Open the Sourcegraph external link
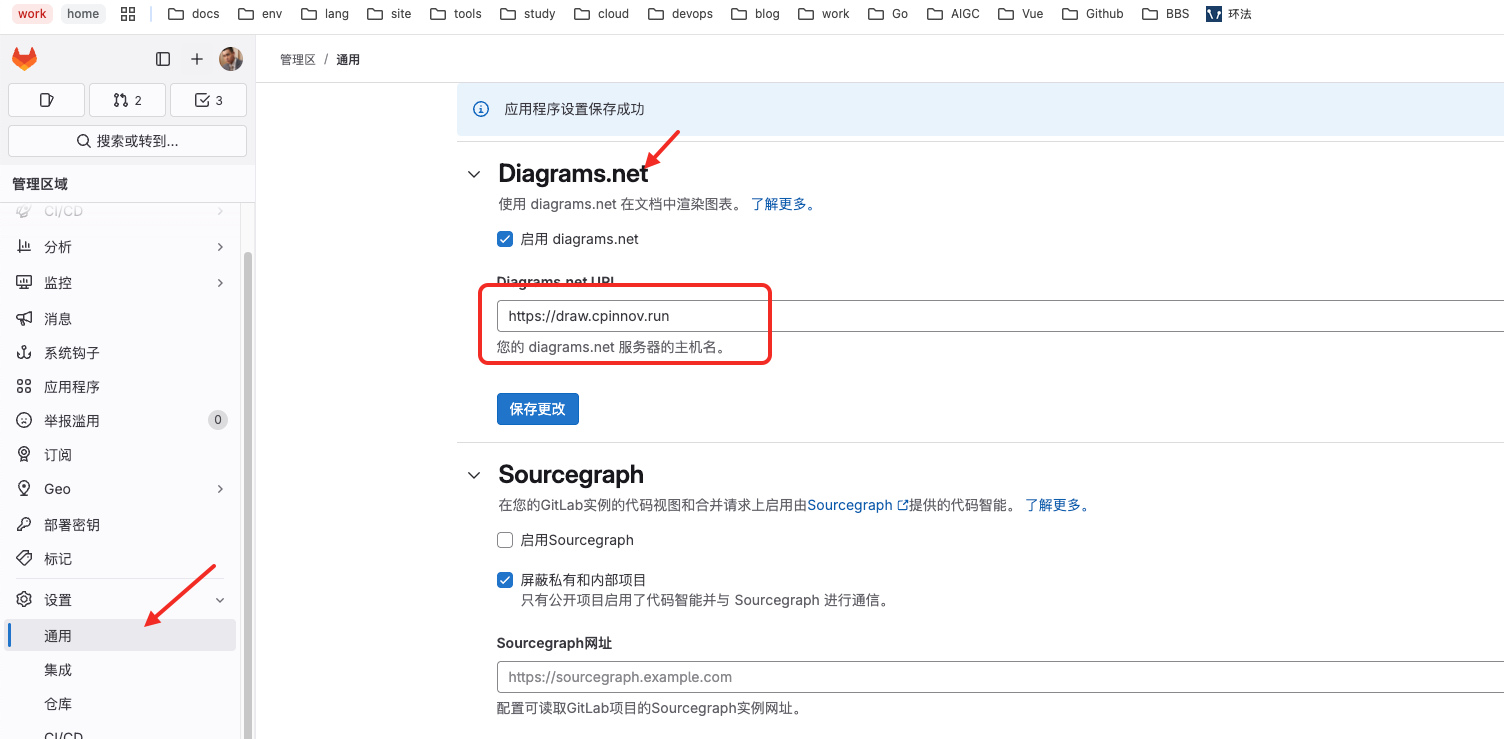The image size is (1504, 739). tap(858, 505)
